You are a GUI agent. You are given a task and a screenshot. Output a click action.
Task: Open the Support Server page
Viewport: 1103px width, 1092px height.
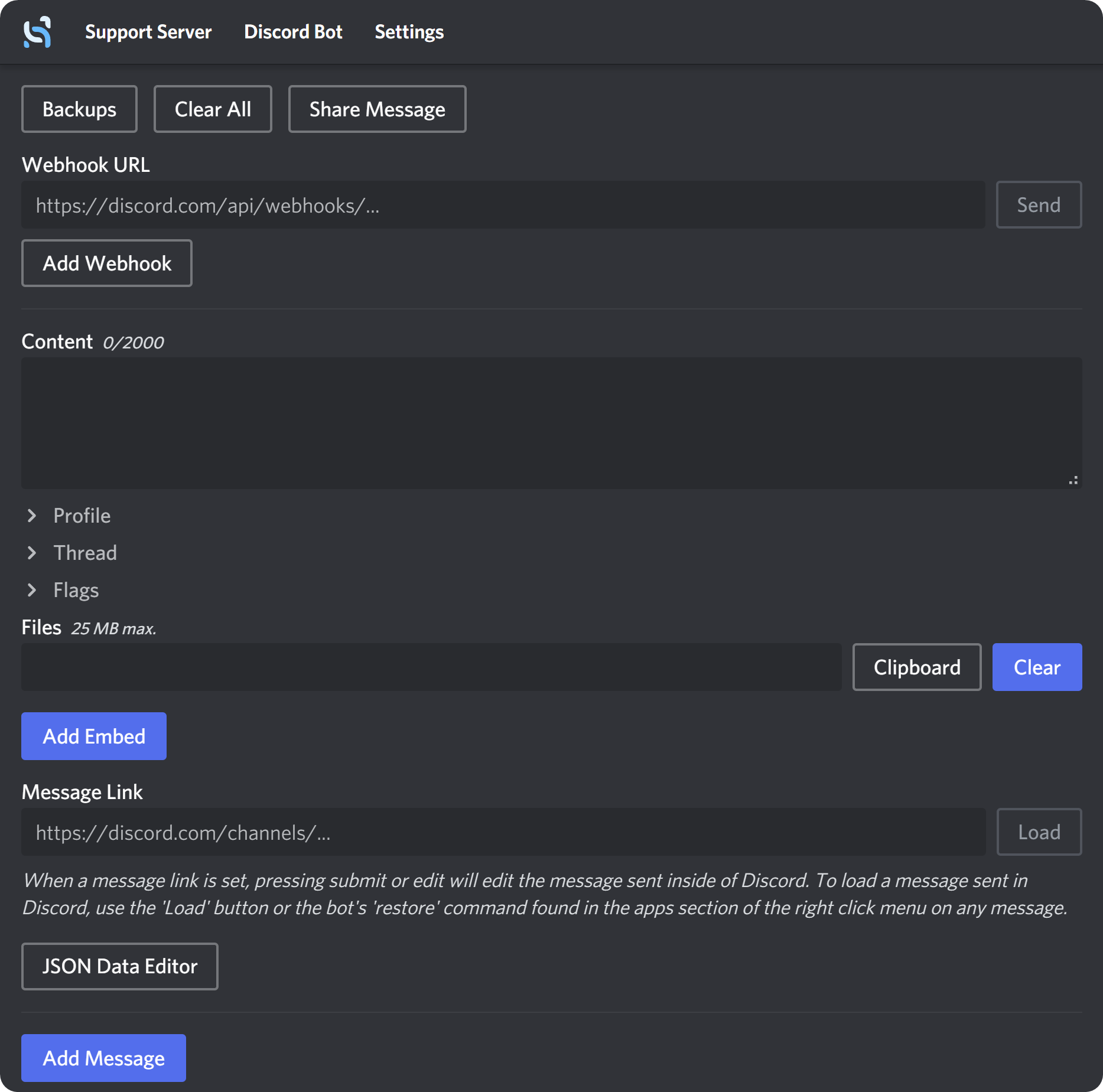(148, 32)
